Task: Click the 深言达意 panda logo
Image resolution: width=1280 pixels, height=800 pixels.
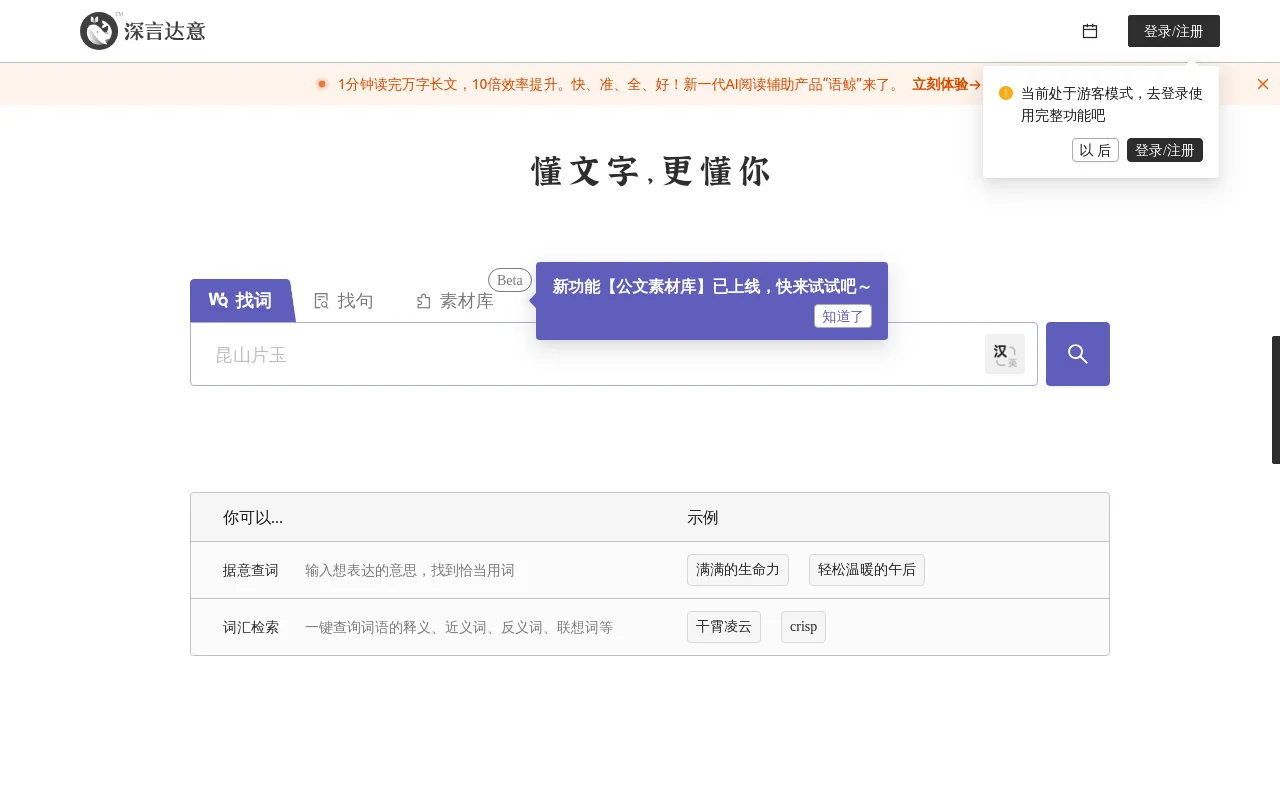Action: [99, 31]
